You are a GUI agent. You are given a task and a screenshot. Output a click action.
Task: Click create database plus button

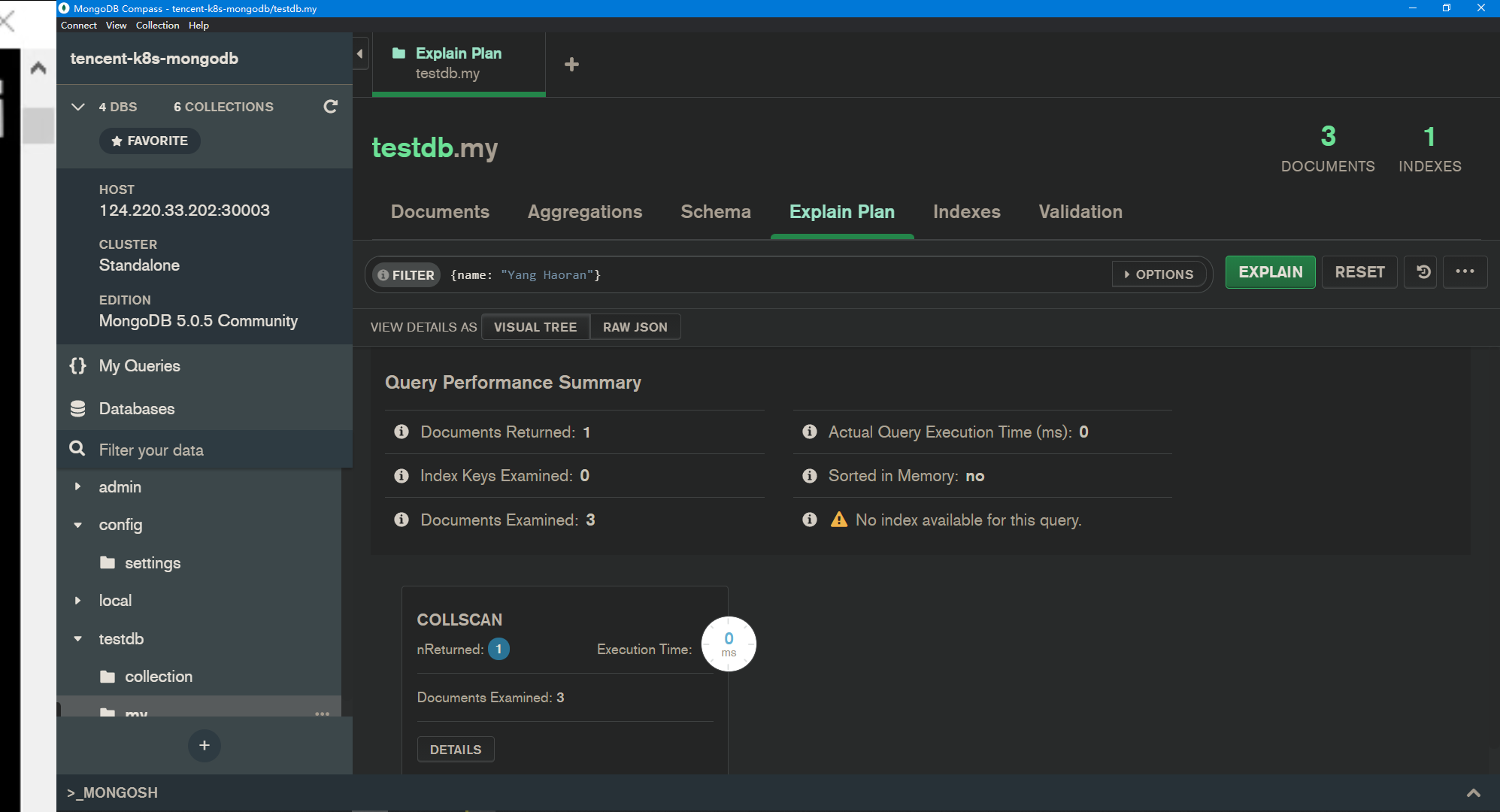[x=204, y=746]
